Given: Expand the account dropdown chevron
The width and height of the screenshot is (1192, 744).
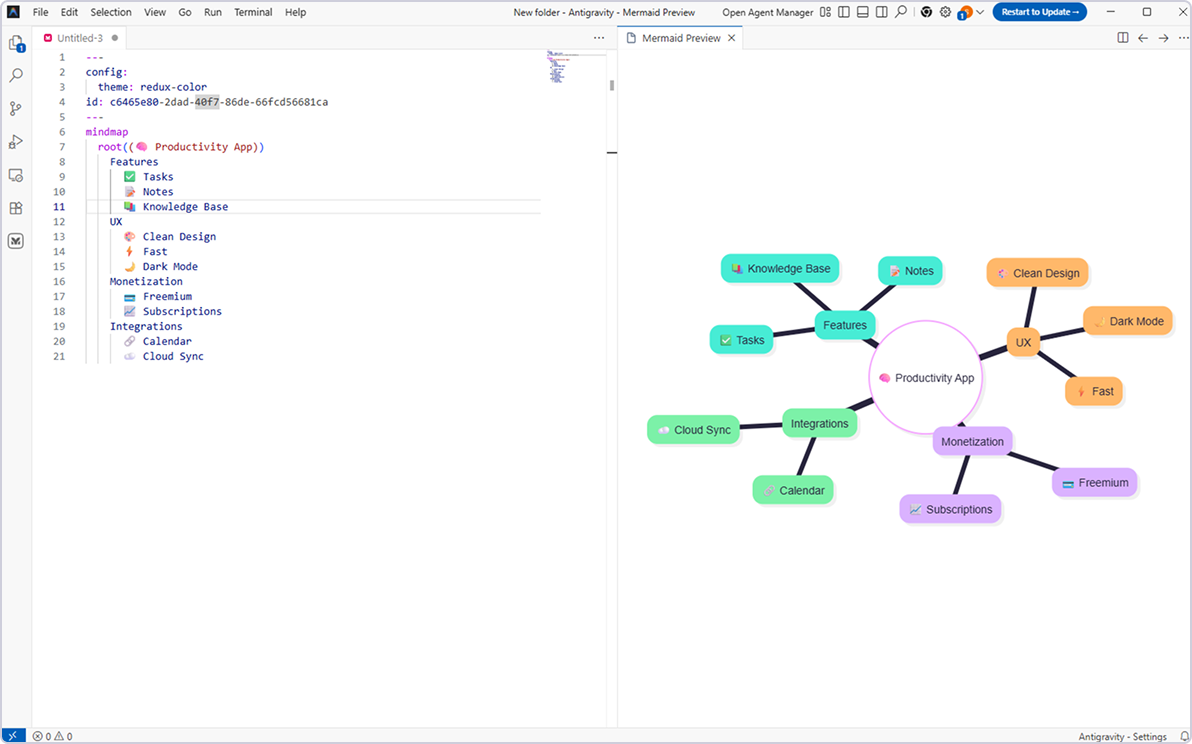Looking at the screenshot, I should [x=979, y=12].
